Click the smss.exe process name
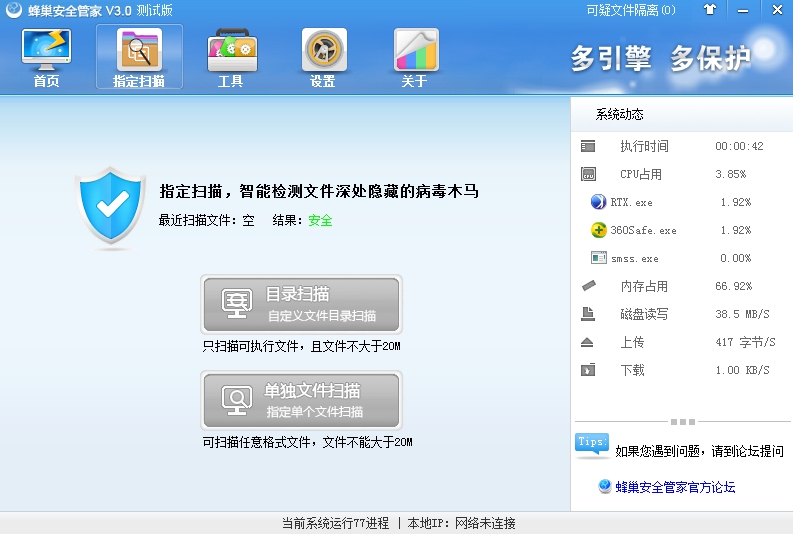This screenshot has height=534, width=793. click(x=635, y=258)
